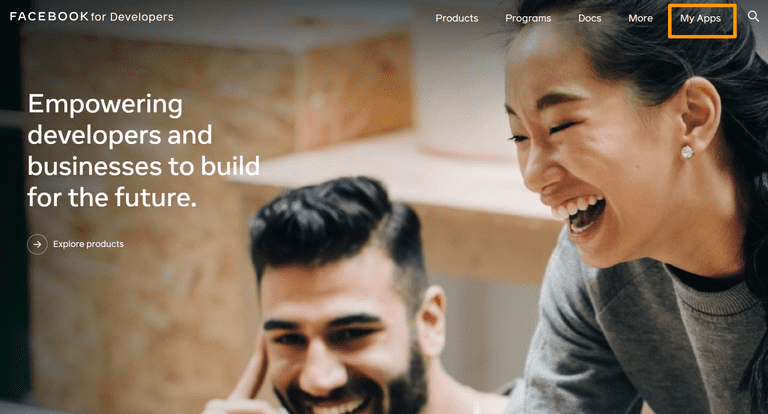Open the search magnifier icon
768x414 pixels.
click(x=753, y=16)
